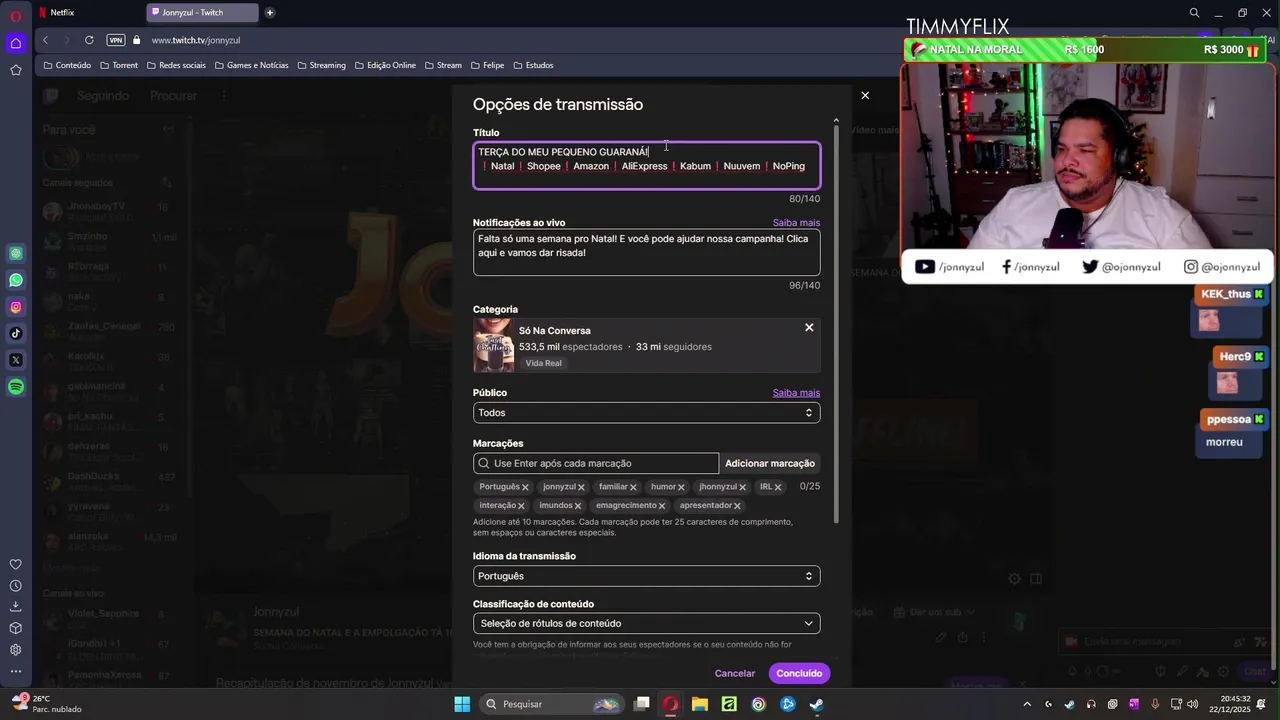Remove the imundos tag
The width and height of the screenshot is (1280, 720).
(x=578, y=506)
